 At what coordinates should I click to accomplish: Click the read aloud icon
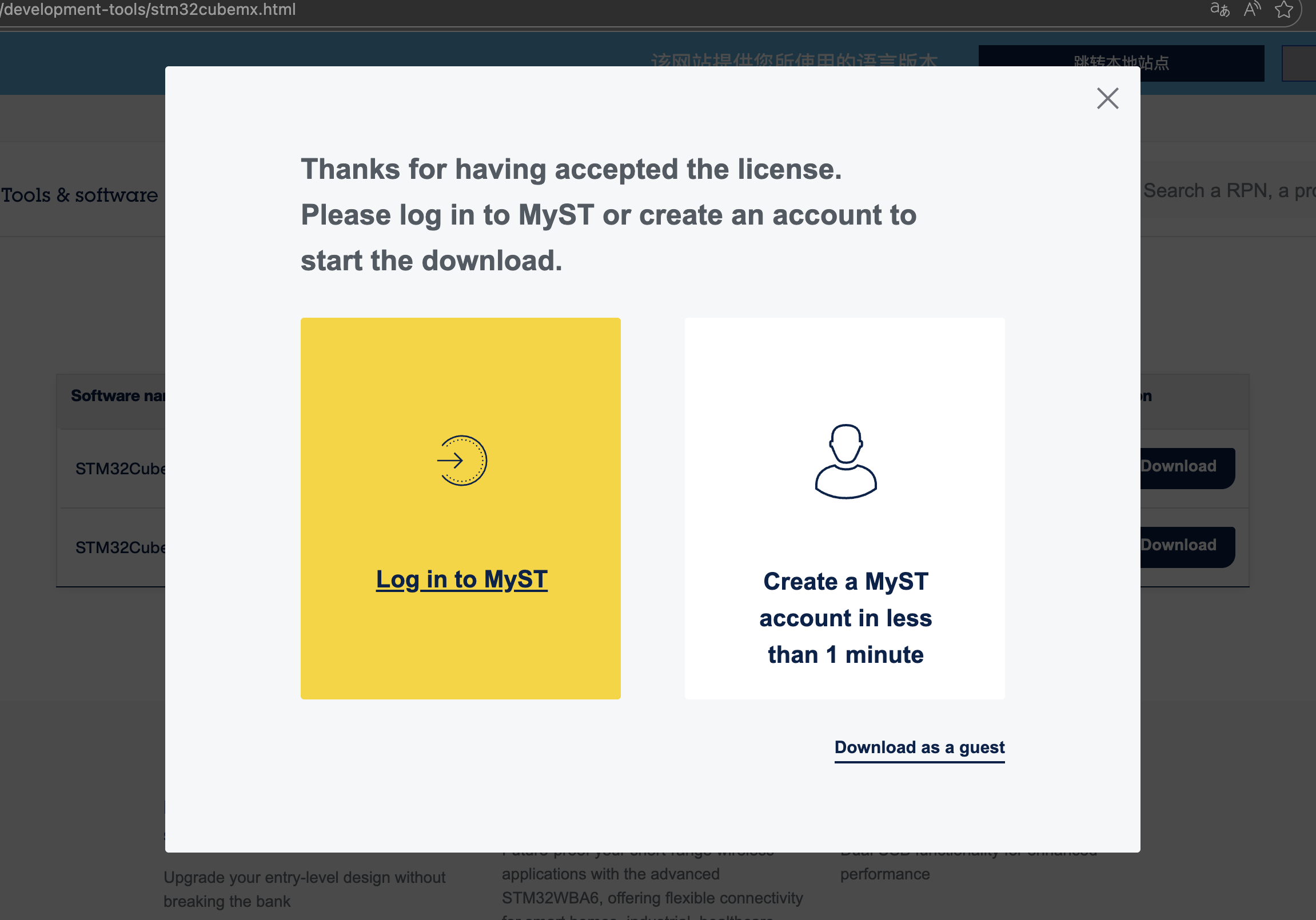[x=1252, y=10]
